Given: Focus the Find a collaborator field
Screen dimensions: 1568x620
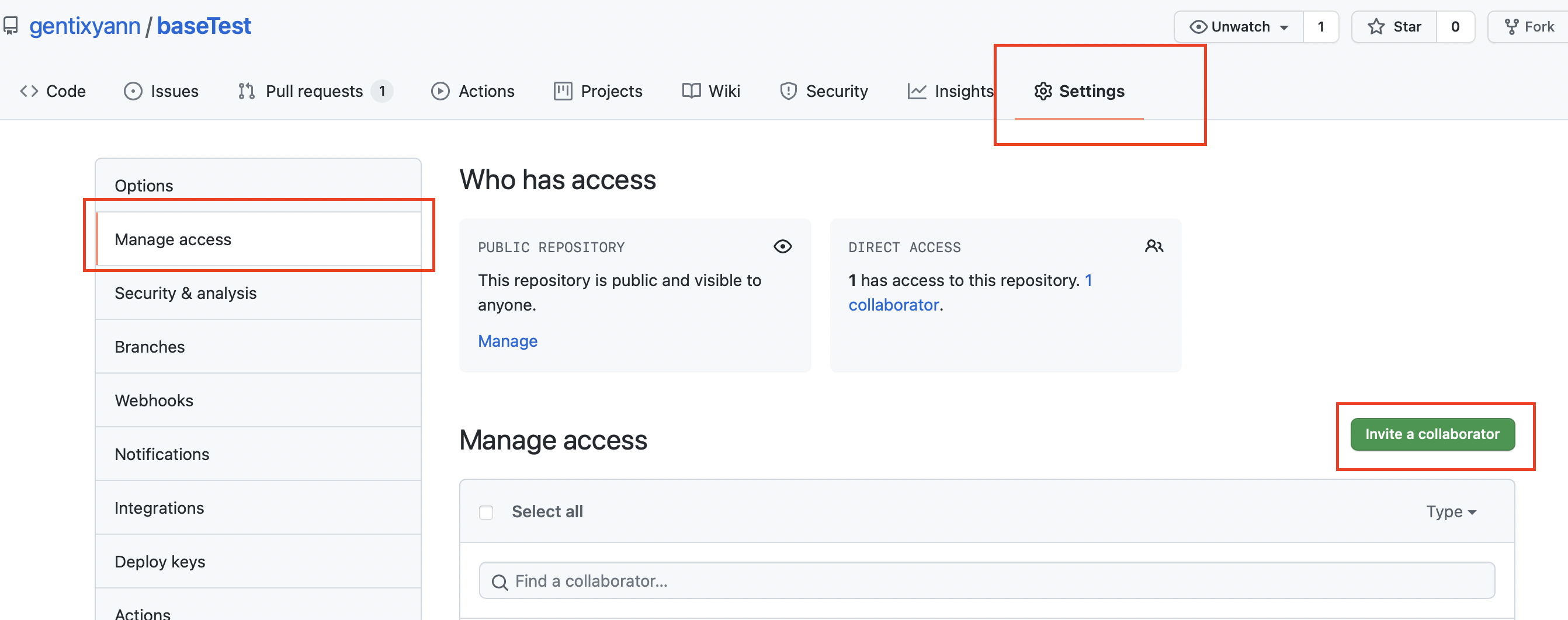Looking at the screenshot, I should click(x=987, y=580).
